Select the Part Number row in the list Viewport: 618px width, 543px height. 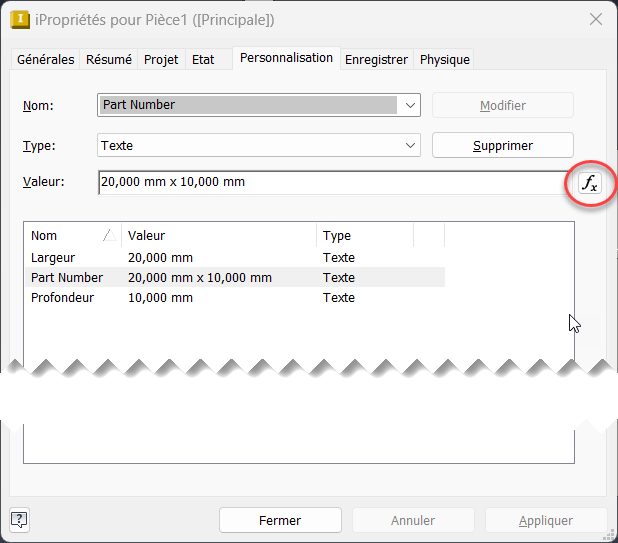pyautogui.click(x=67, y=278)
